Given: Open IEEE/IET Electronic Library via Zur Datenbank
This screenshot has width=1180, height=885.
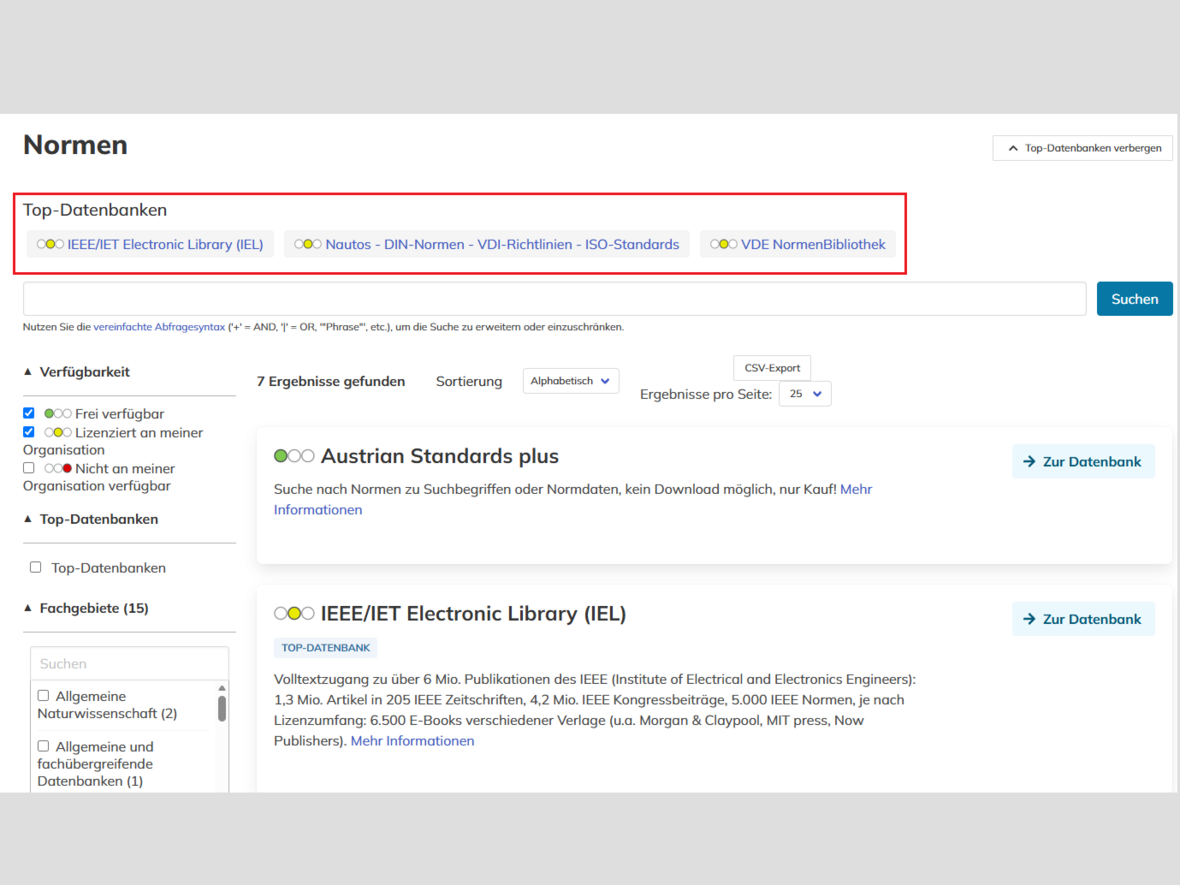Looking at the screenshot, I should pyautogui.click(x=1083, y=619).
